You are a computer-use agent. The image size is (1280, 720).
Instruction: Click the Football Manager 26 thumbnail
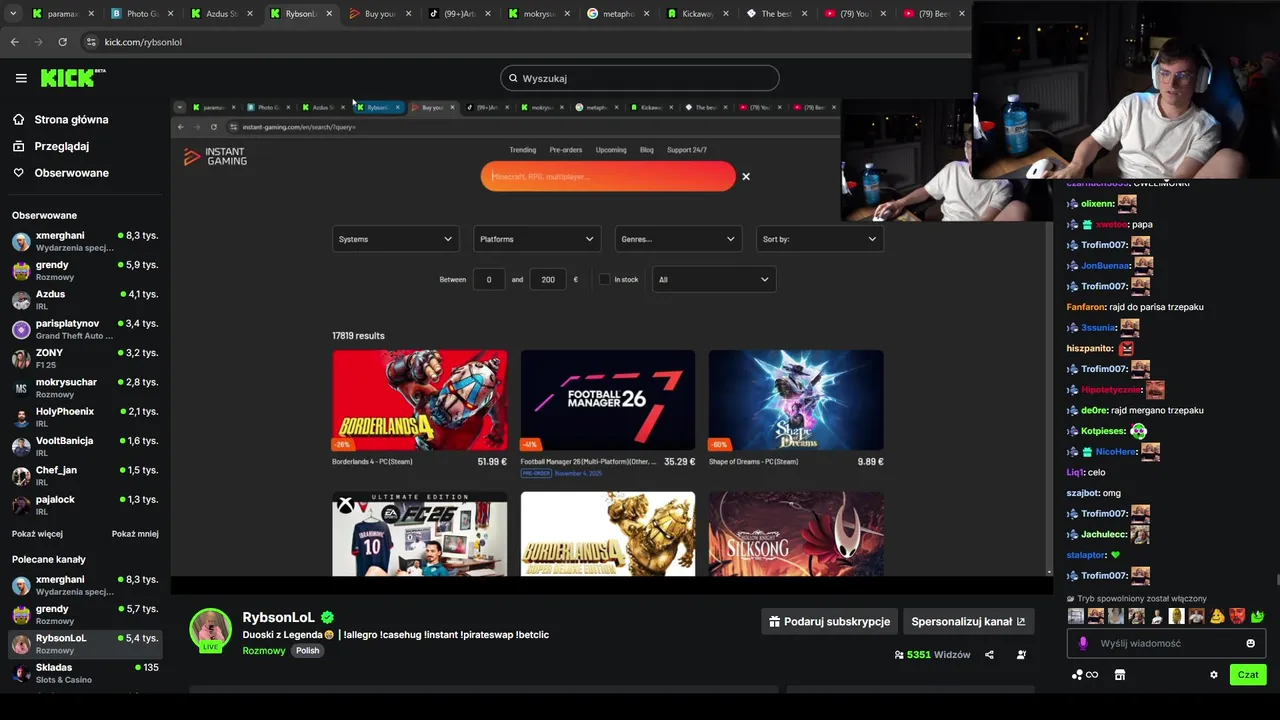tap(607, 400)
